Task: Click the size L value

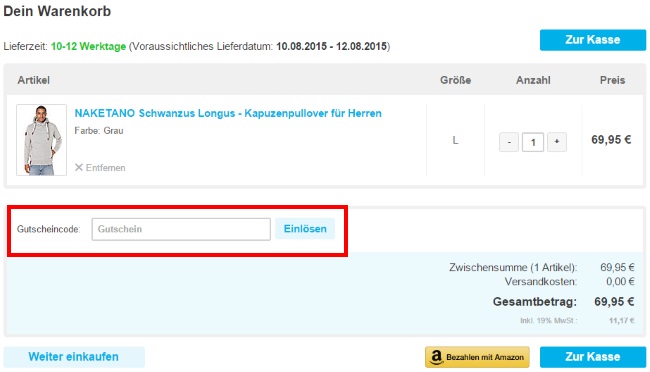Action: point(455,141)
